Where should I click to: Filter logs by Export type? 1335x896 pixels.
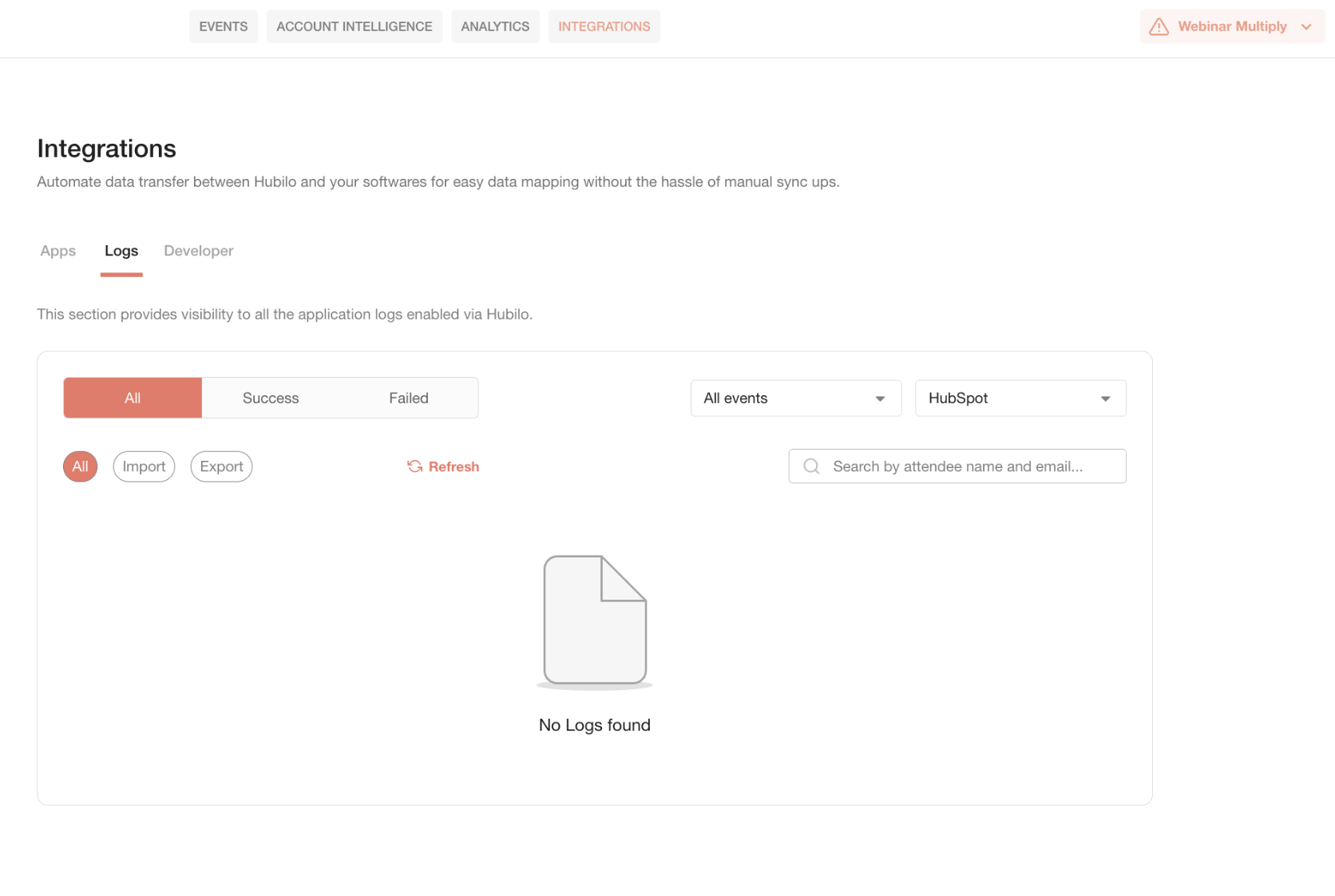[221, 466]
